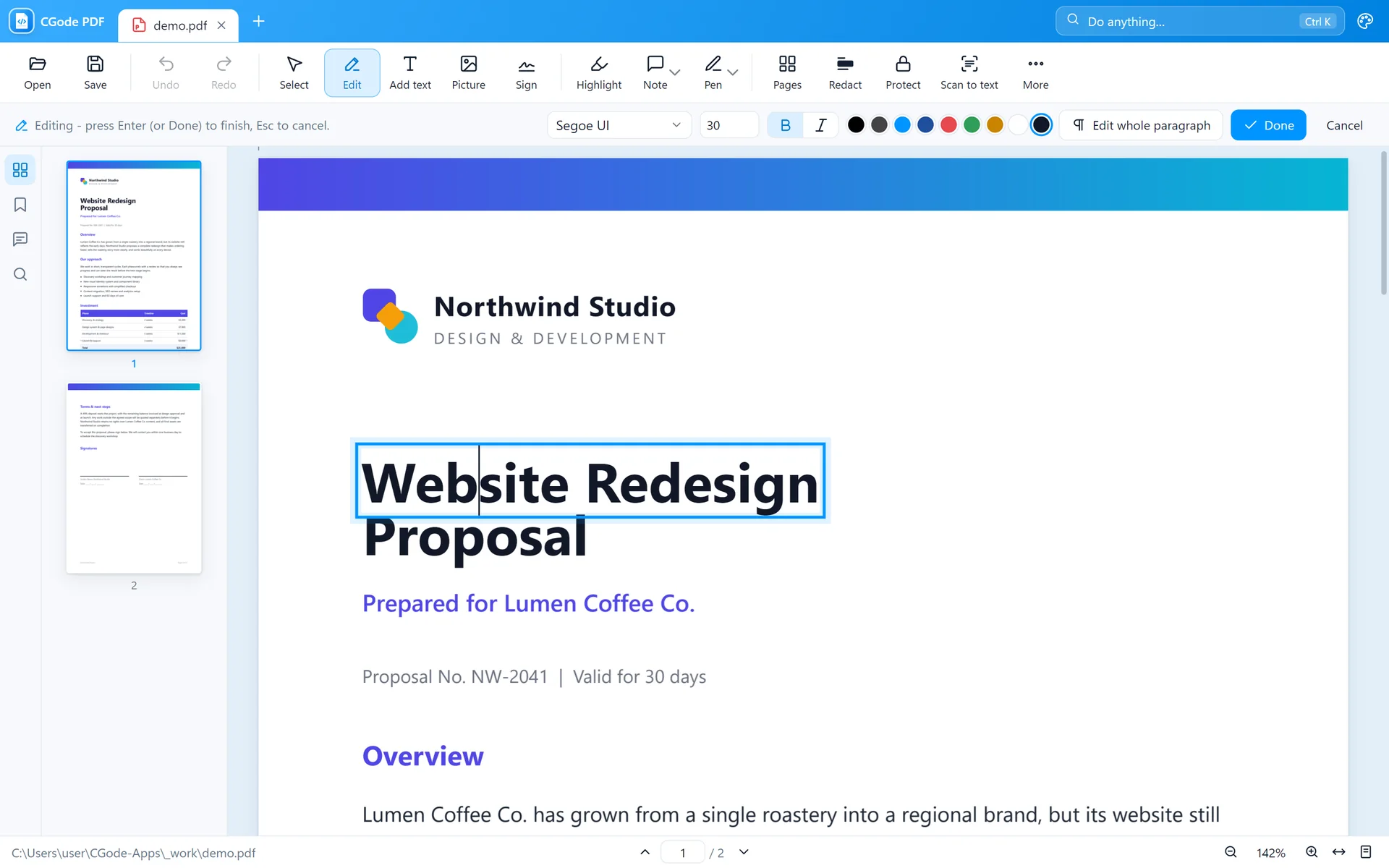
Task: Open the More tools menu
Action: point(1035,73)
